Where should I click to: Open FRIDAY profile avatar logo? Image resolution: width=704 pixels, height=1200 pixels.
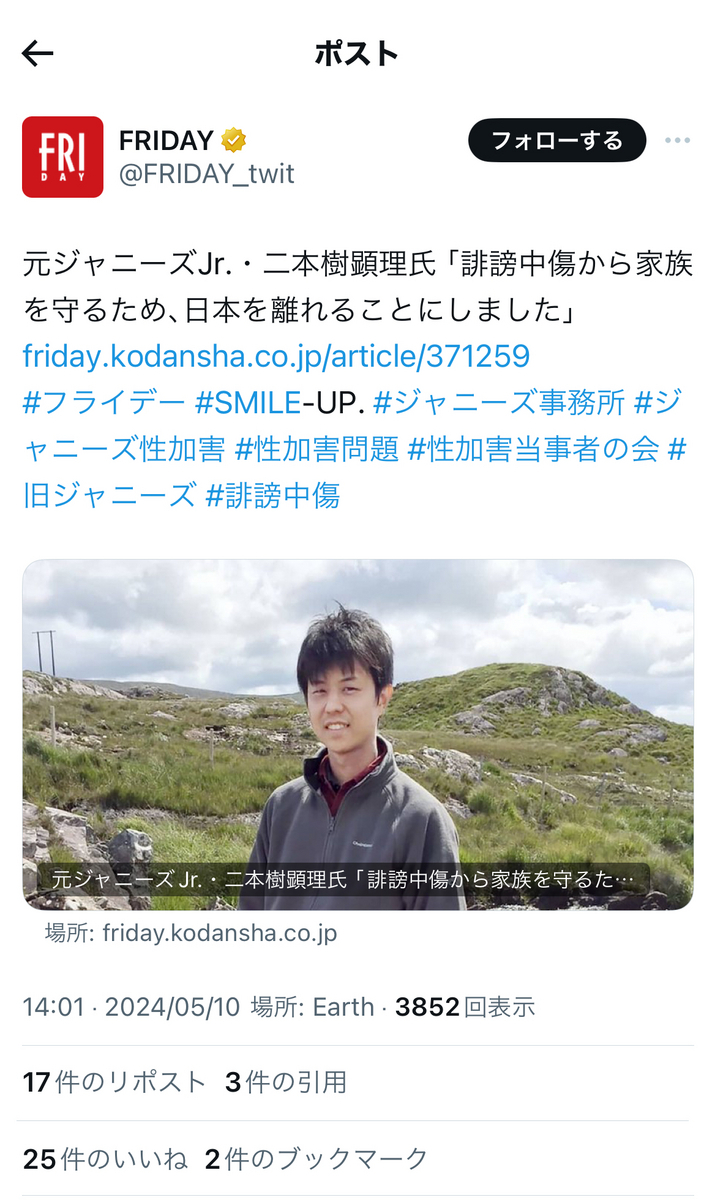[63, 157]
